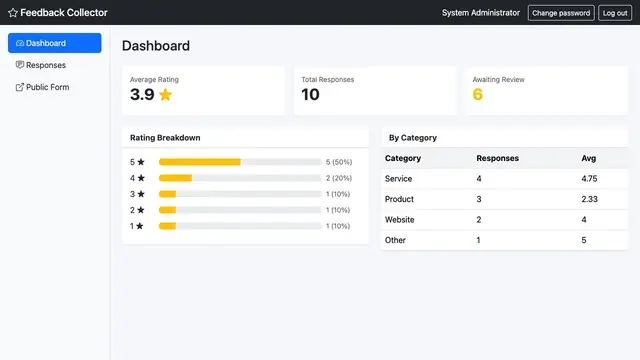This screenshot has height=360, width=640.
Task: Open the Dashboard sidebar item
Action: pos(55,43)
